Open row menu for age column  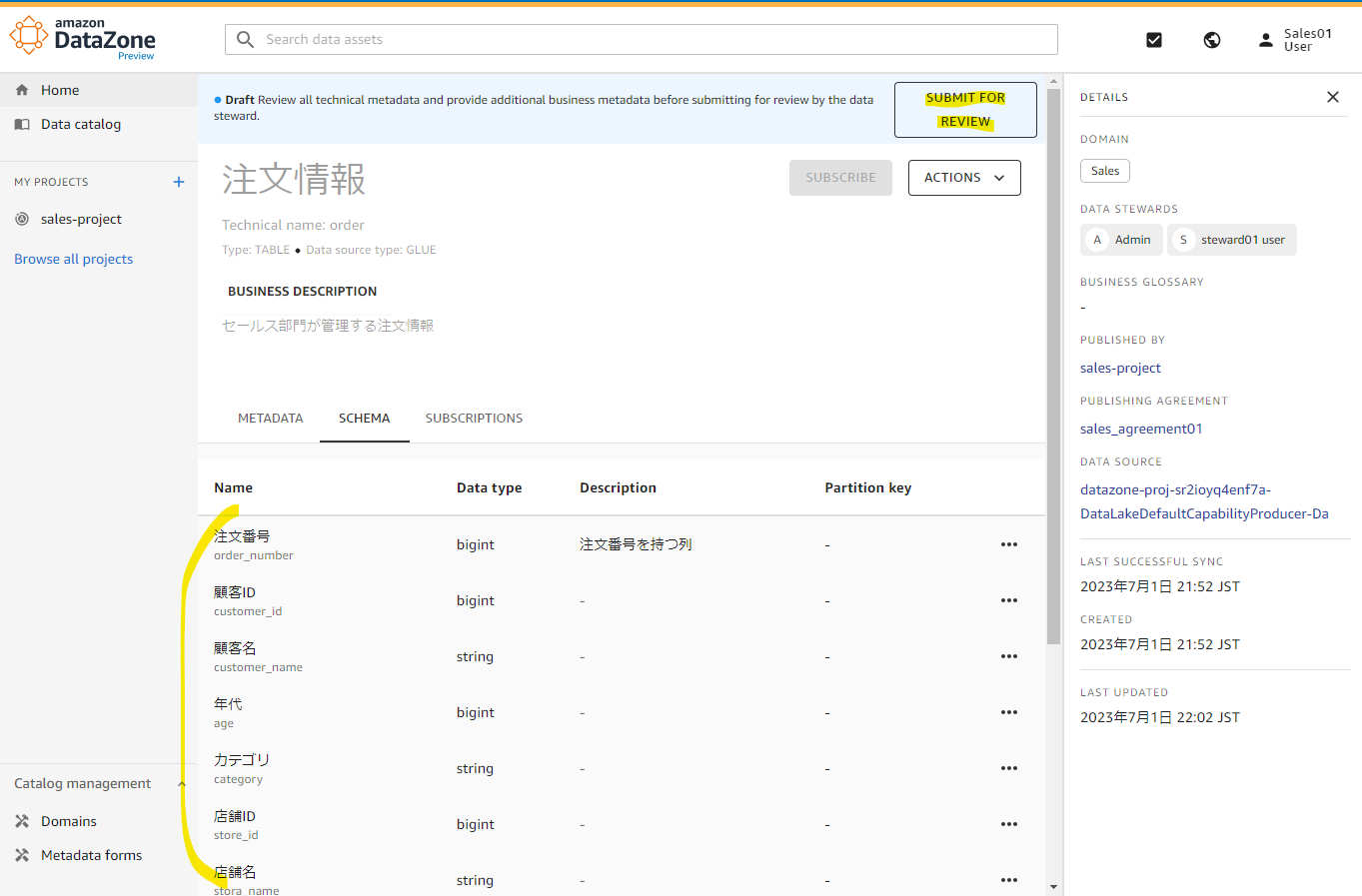(1009, 712)
